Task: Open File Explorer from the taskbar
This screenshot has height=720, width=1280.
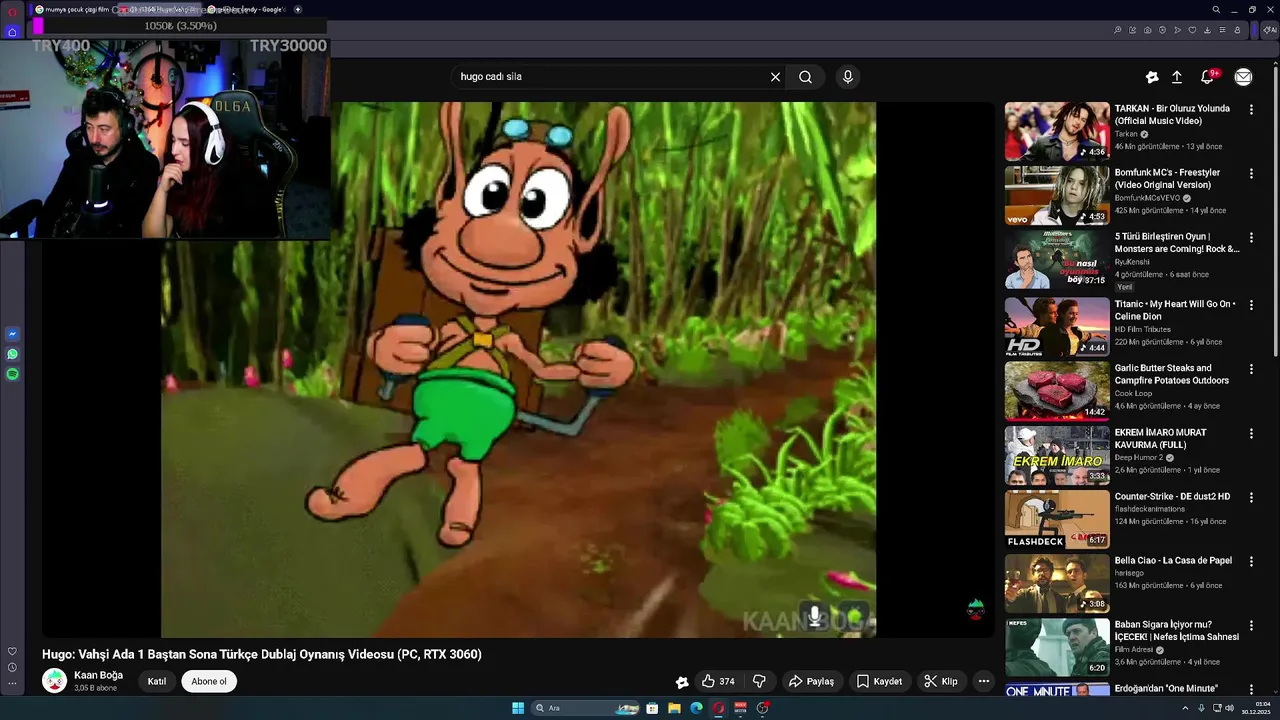Action: [x=674, y=708]
